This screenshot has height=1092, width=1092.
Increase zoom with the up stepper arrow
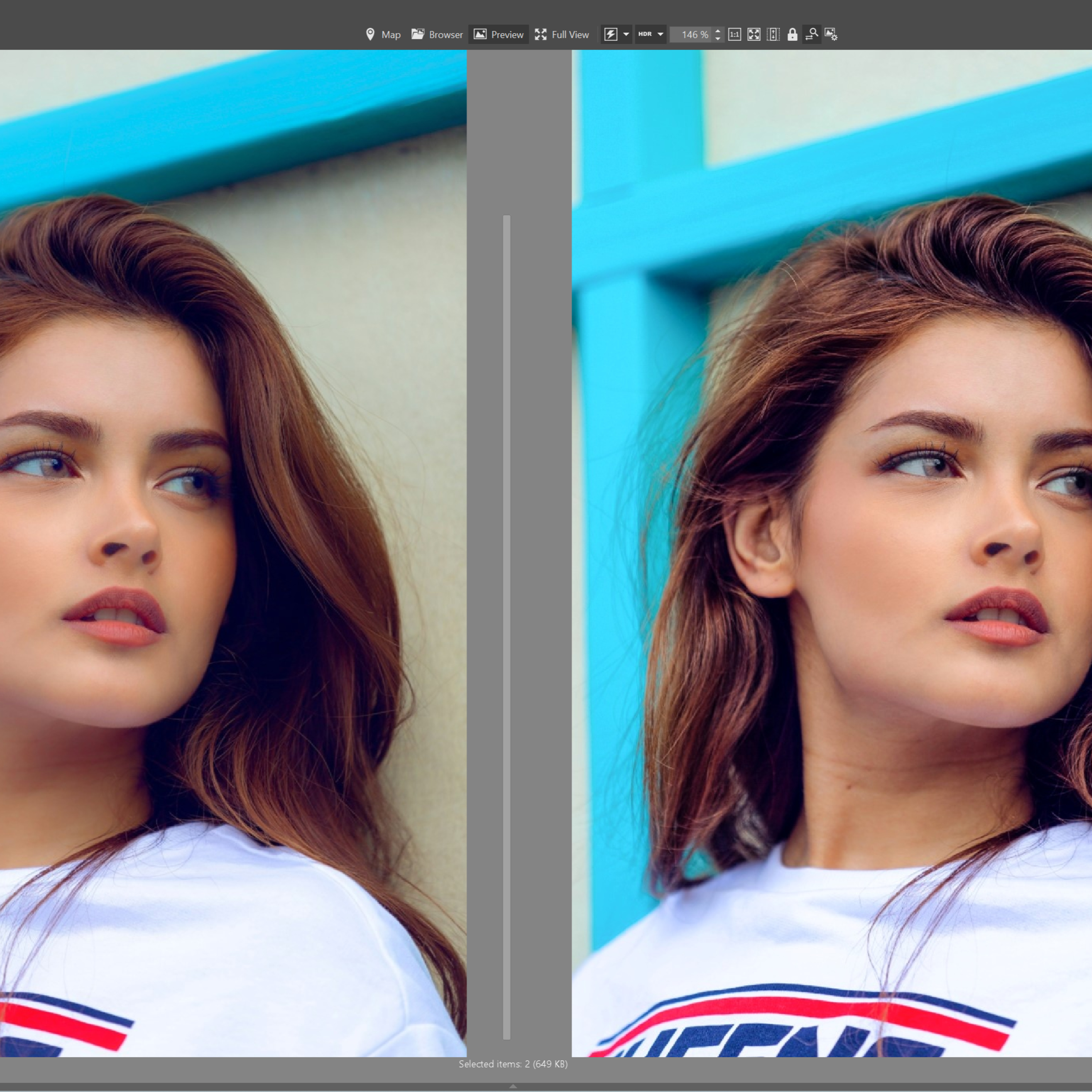coord(718,31)
